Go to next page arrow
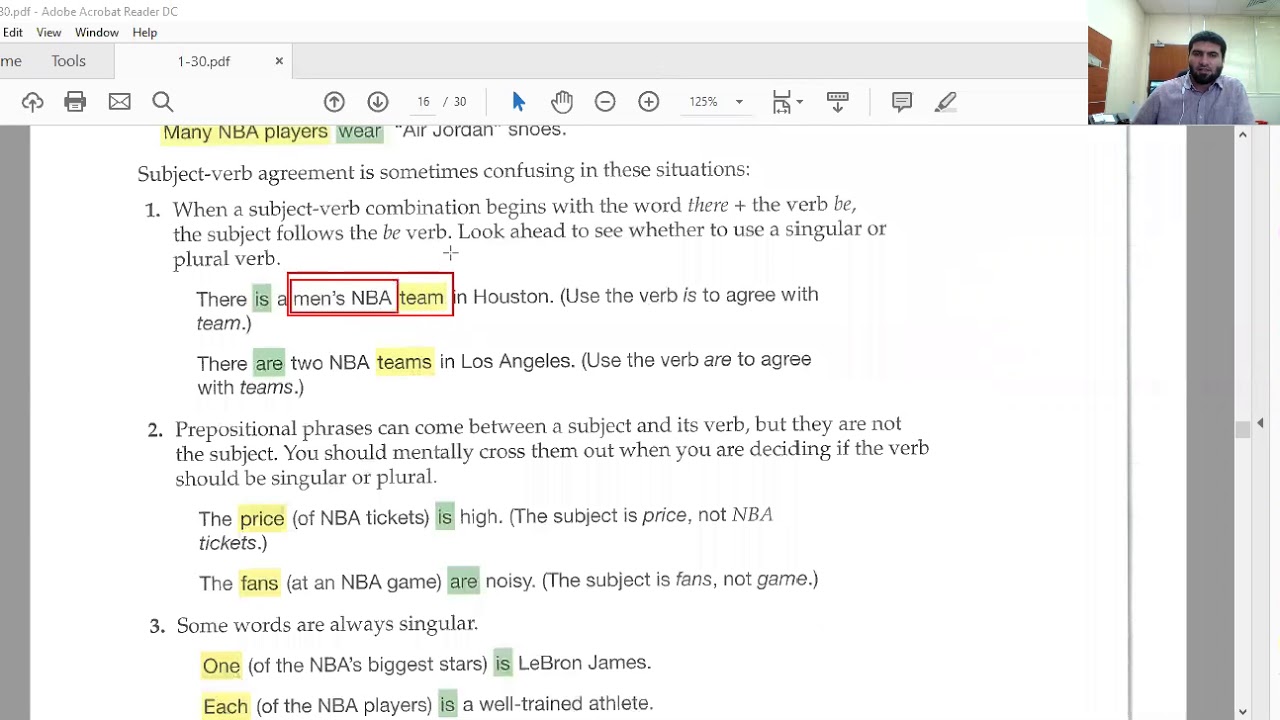This screenshot has height=720, width=1280. click(377, 101)
